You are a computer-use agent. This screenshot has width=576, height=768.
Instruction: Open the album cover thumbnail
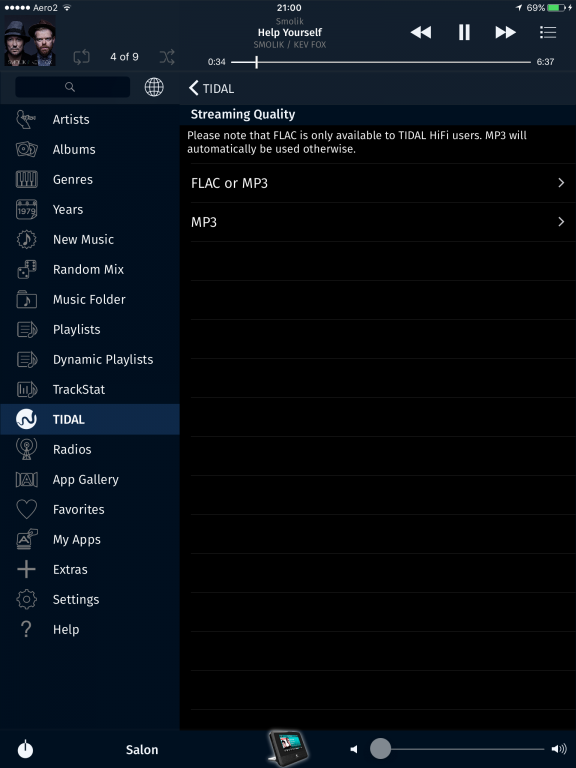point(30,41)
